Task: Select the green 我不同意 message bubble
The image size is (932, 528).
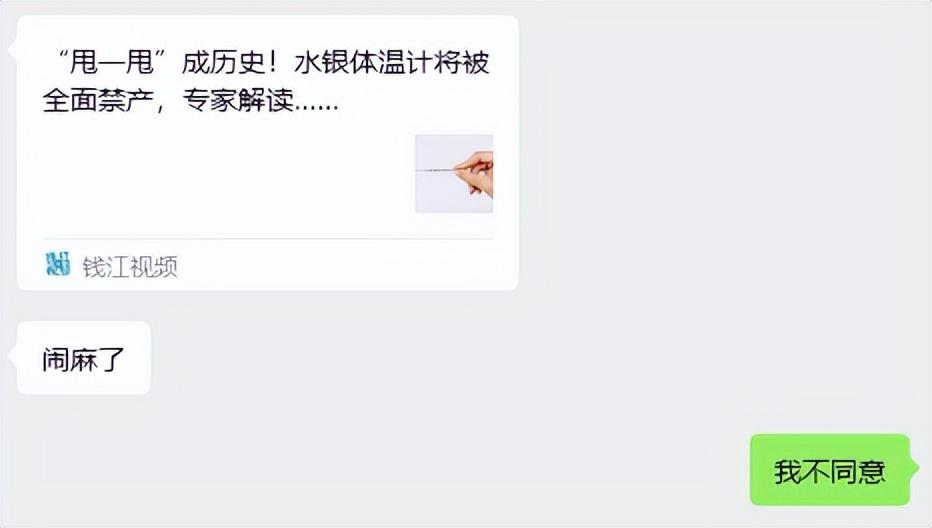Action: coord(830,470)
